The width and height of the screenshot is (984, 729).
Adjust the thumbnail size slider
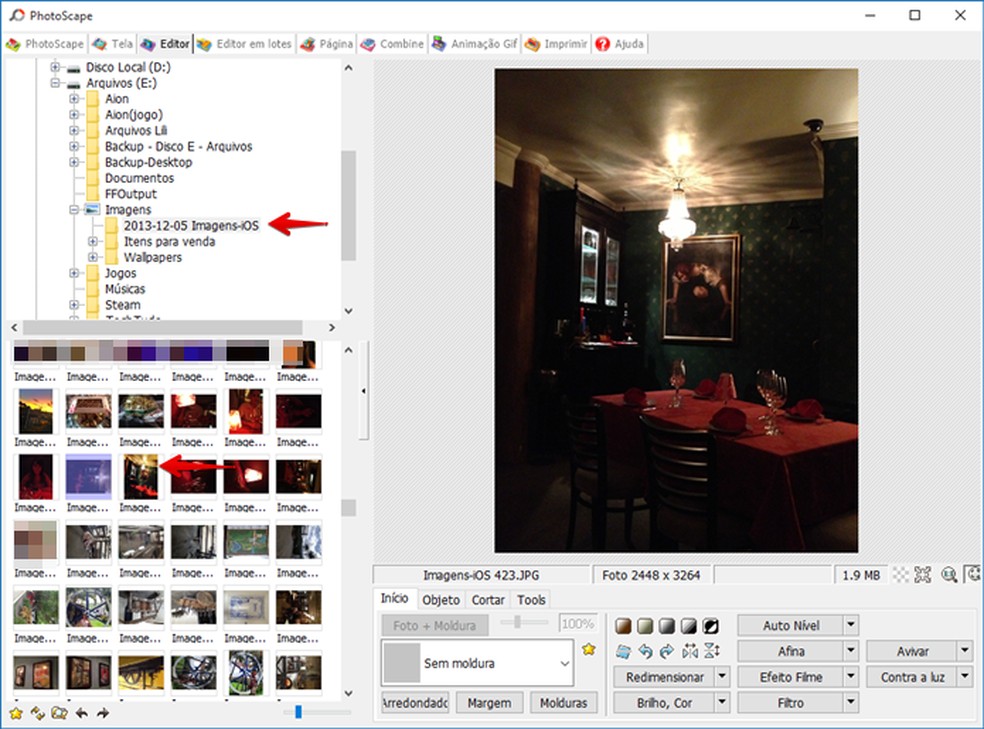pos(298,712)
